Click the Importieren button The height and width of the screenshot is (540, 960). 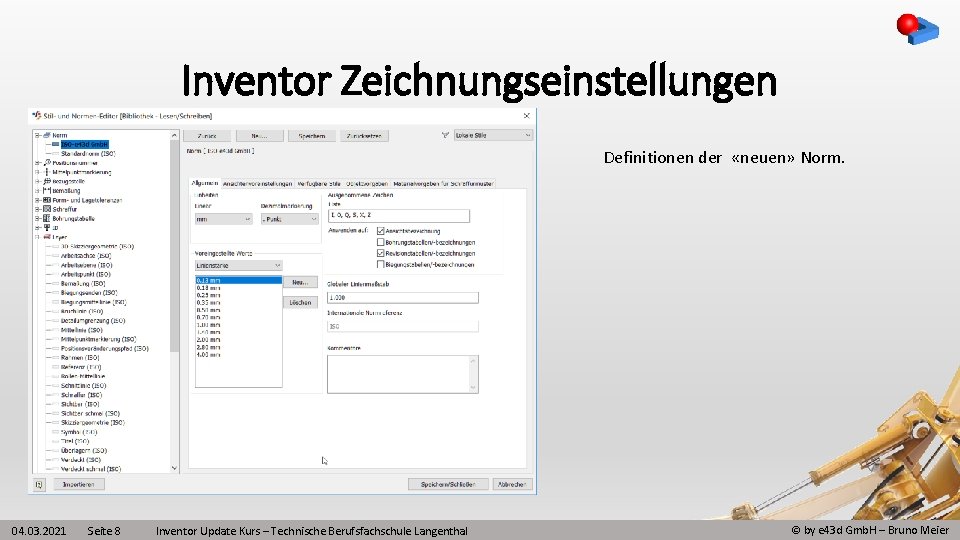pos(78,484)
